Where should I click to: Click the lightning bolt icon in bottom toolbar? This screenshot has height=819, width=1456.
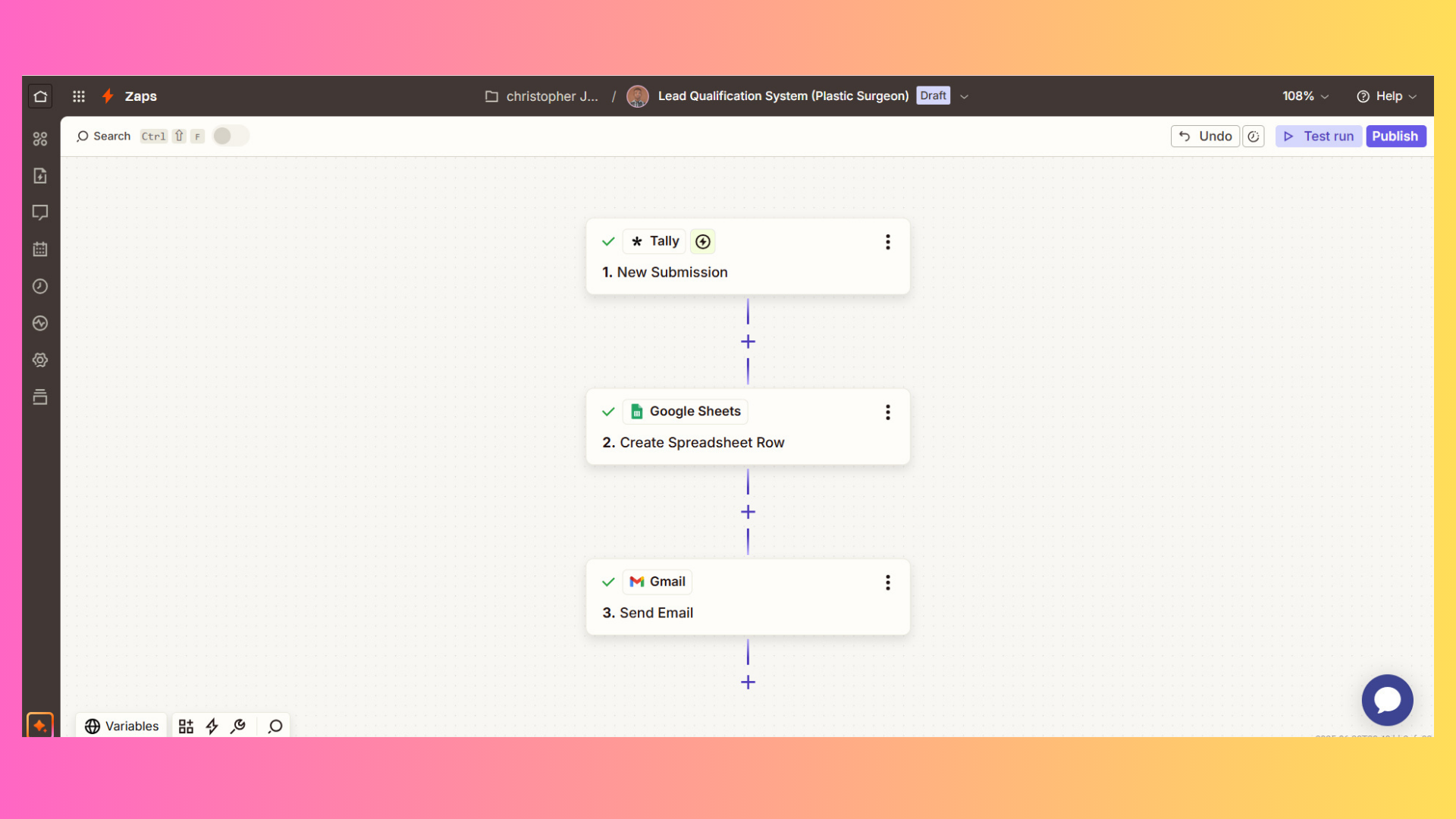[x=212, y=726]
